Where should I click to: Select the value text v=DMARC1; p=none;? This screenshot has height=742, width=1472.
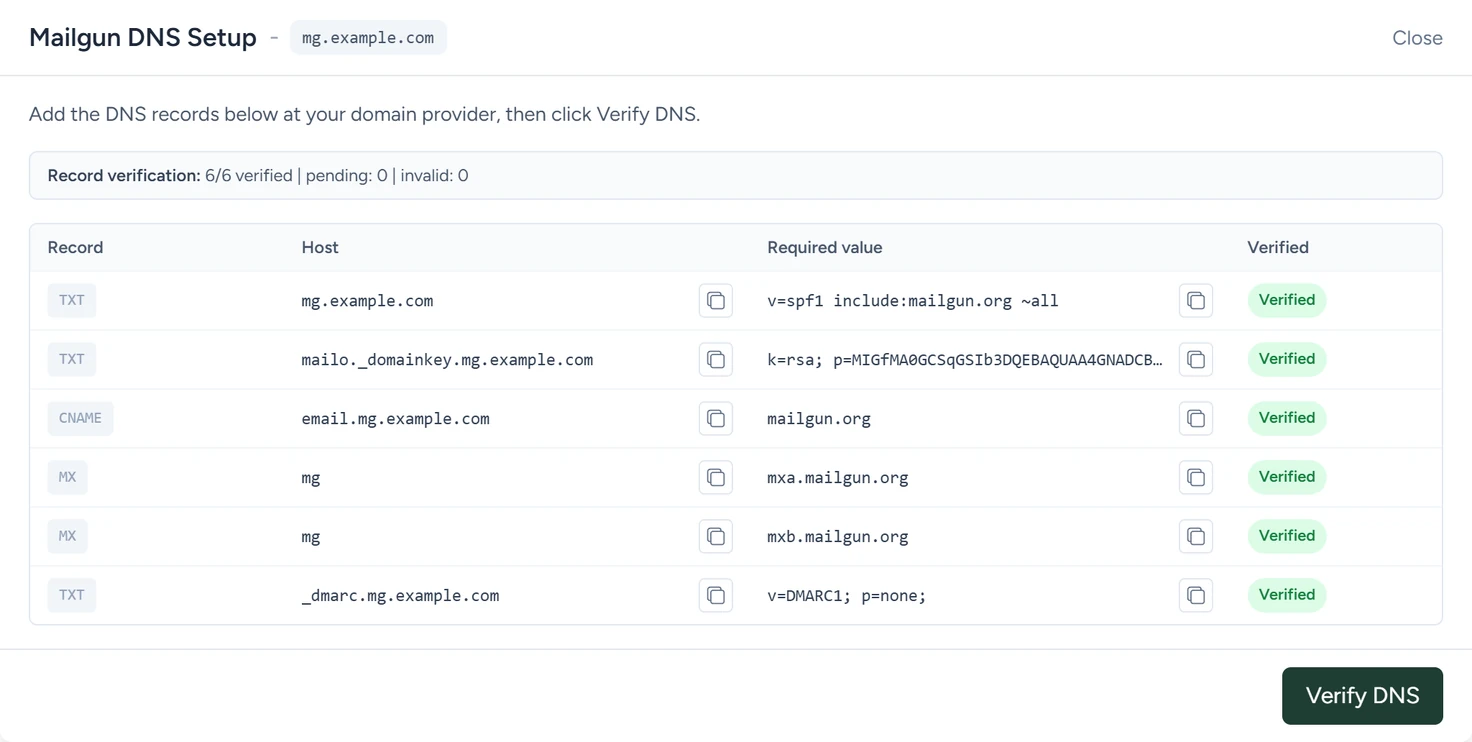(847, 596)
